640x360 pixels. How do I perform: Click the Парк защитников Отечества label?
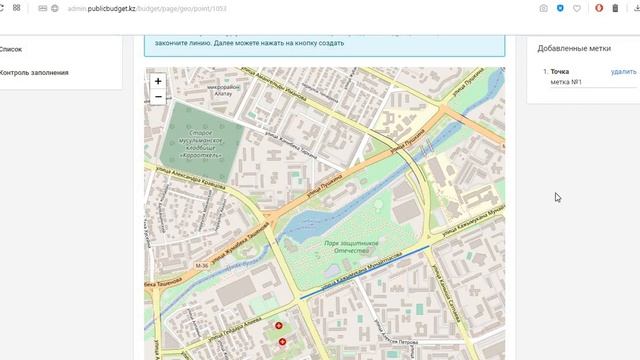coord(351,247)
